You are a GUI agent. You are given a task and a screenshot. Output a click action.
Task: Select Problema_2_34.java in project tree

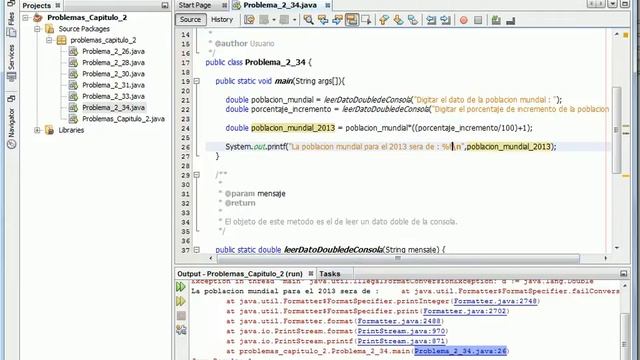(x=113, y=107)
